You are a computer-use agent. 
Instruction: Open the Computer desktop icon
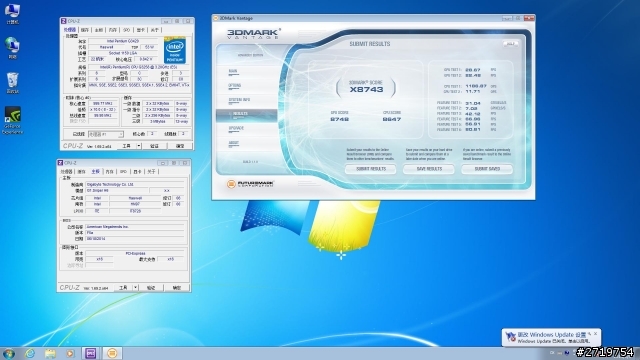pyautogui.click(x=12, y=13)
